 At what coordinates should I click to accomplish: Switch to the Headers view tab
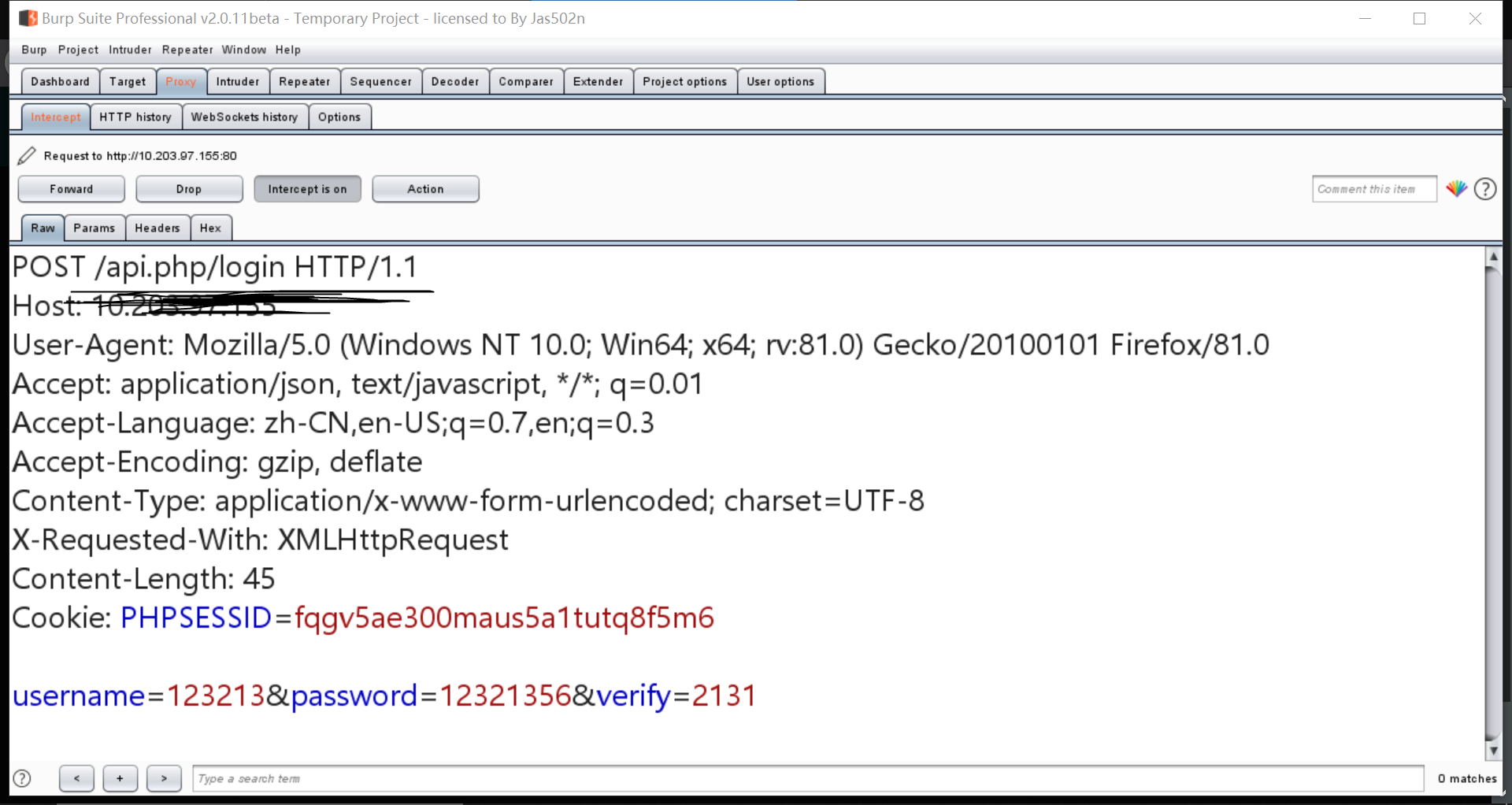coord(157,228)
